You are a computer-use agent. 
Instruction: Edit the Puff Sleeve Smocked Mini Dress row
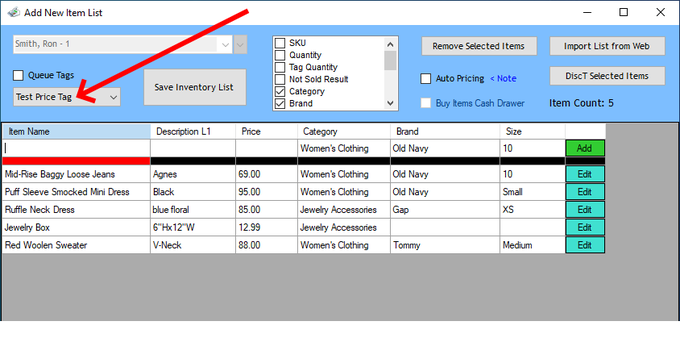click(585, 192)
